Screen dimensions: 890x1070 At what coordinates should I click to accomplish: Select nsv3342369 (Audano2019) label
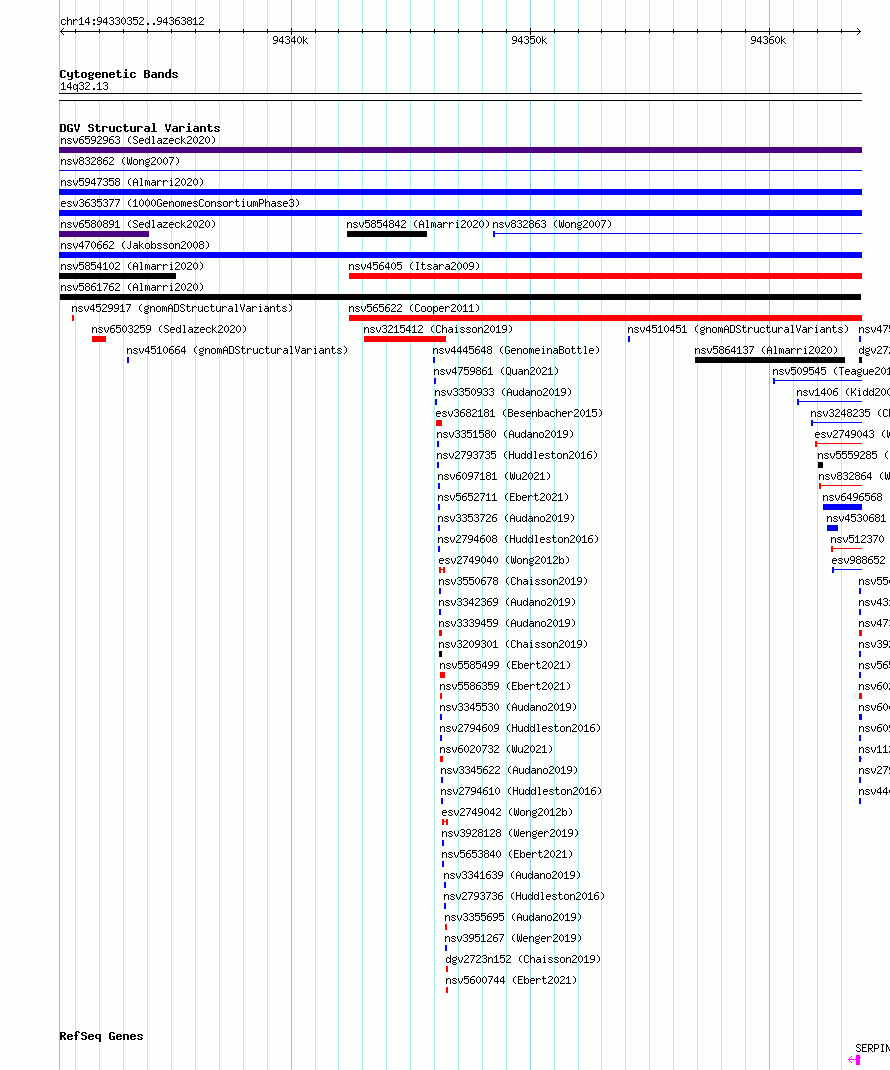point(507,603)
